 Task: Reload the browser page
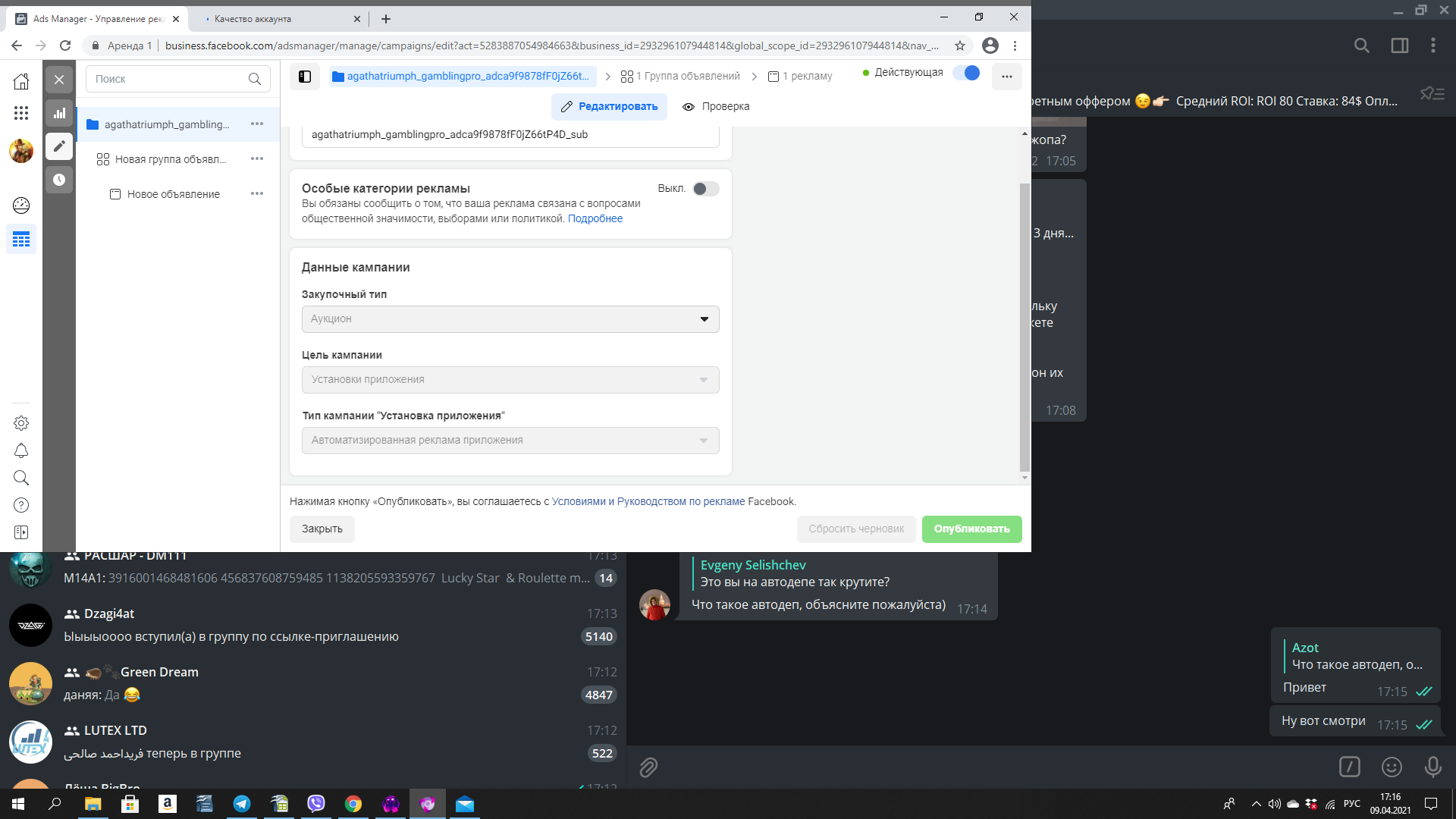click(x=65, y=45)
